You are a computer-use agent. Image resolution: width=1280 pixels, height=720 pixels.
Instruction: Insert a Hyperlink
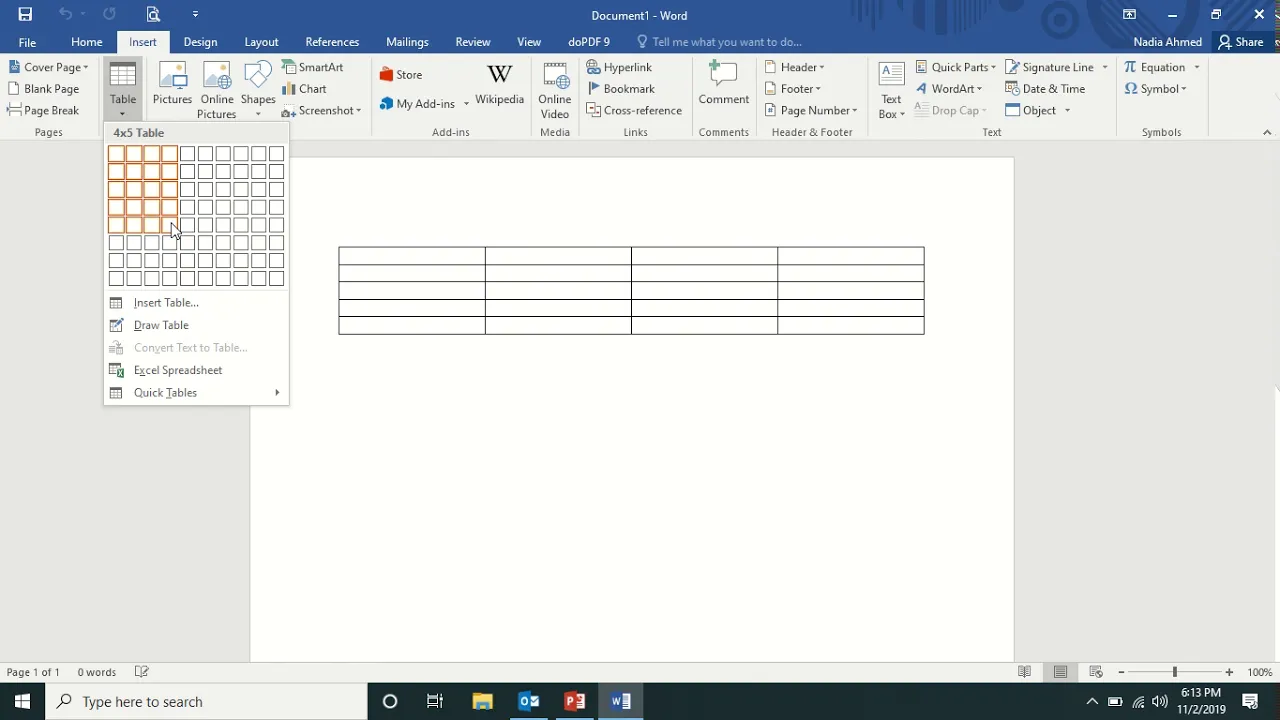pos(620,67)
